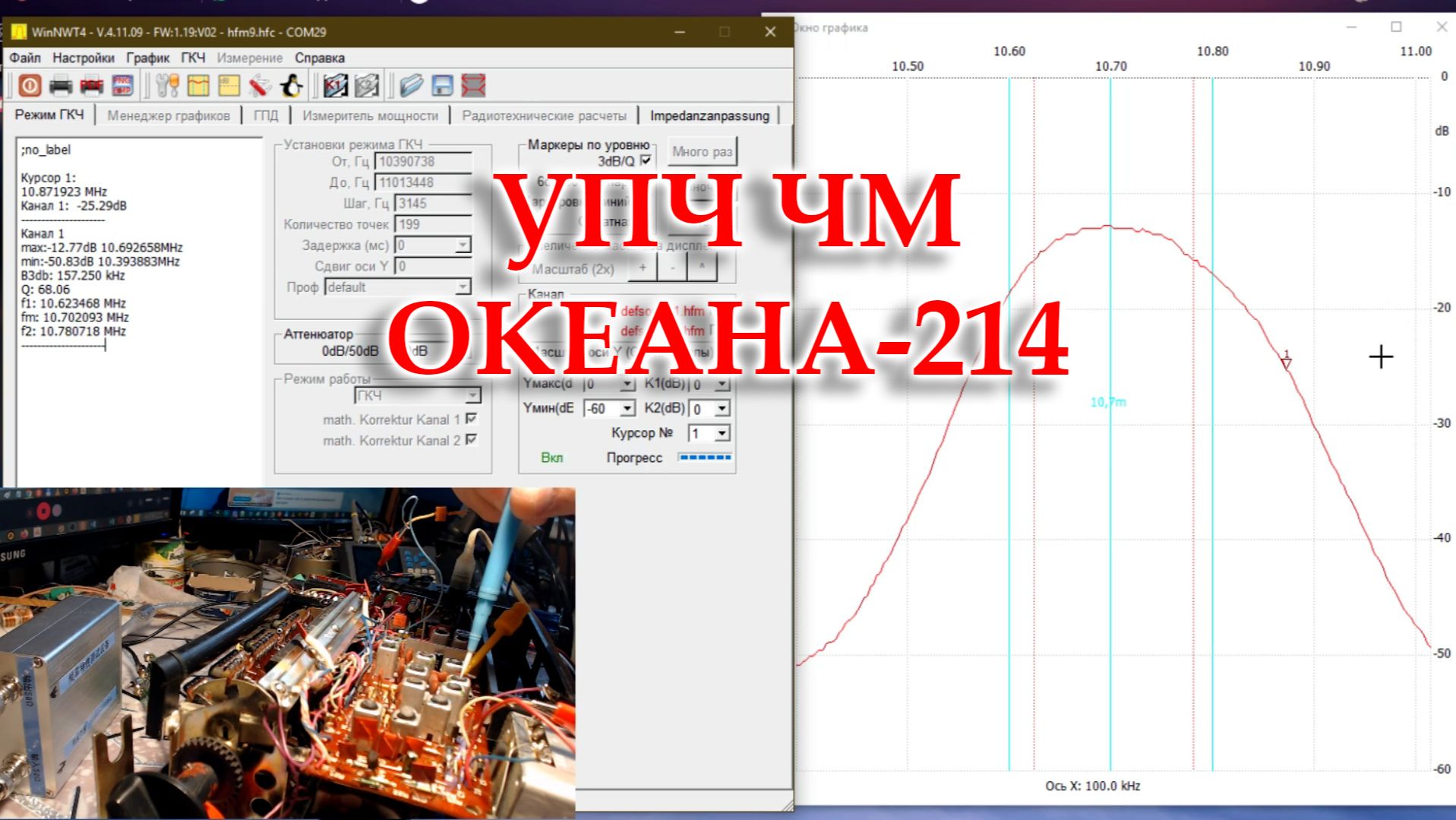
Task: Open the График menu
Action: coord(148,58)
